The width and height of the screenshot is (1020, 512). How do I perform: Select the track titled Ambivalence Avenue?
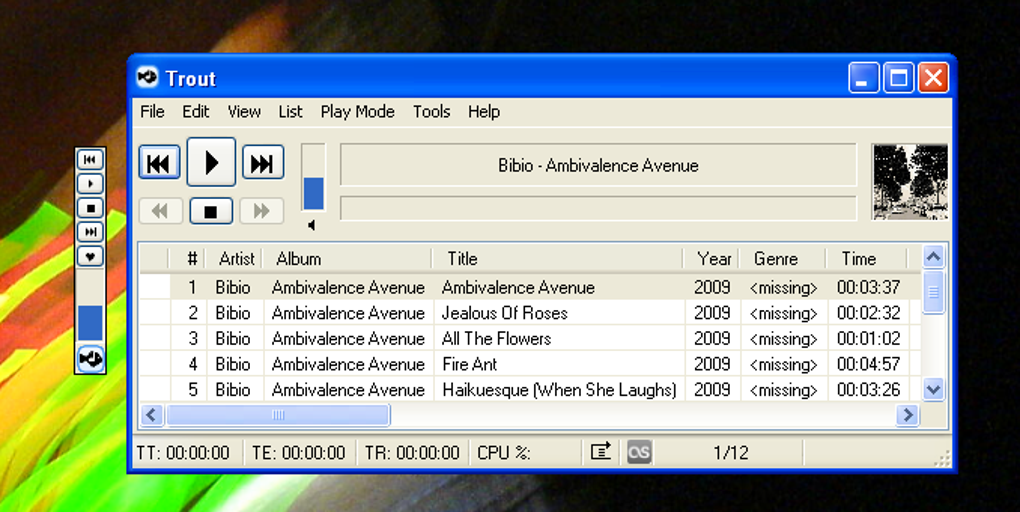518,288
